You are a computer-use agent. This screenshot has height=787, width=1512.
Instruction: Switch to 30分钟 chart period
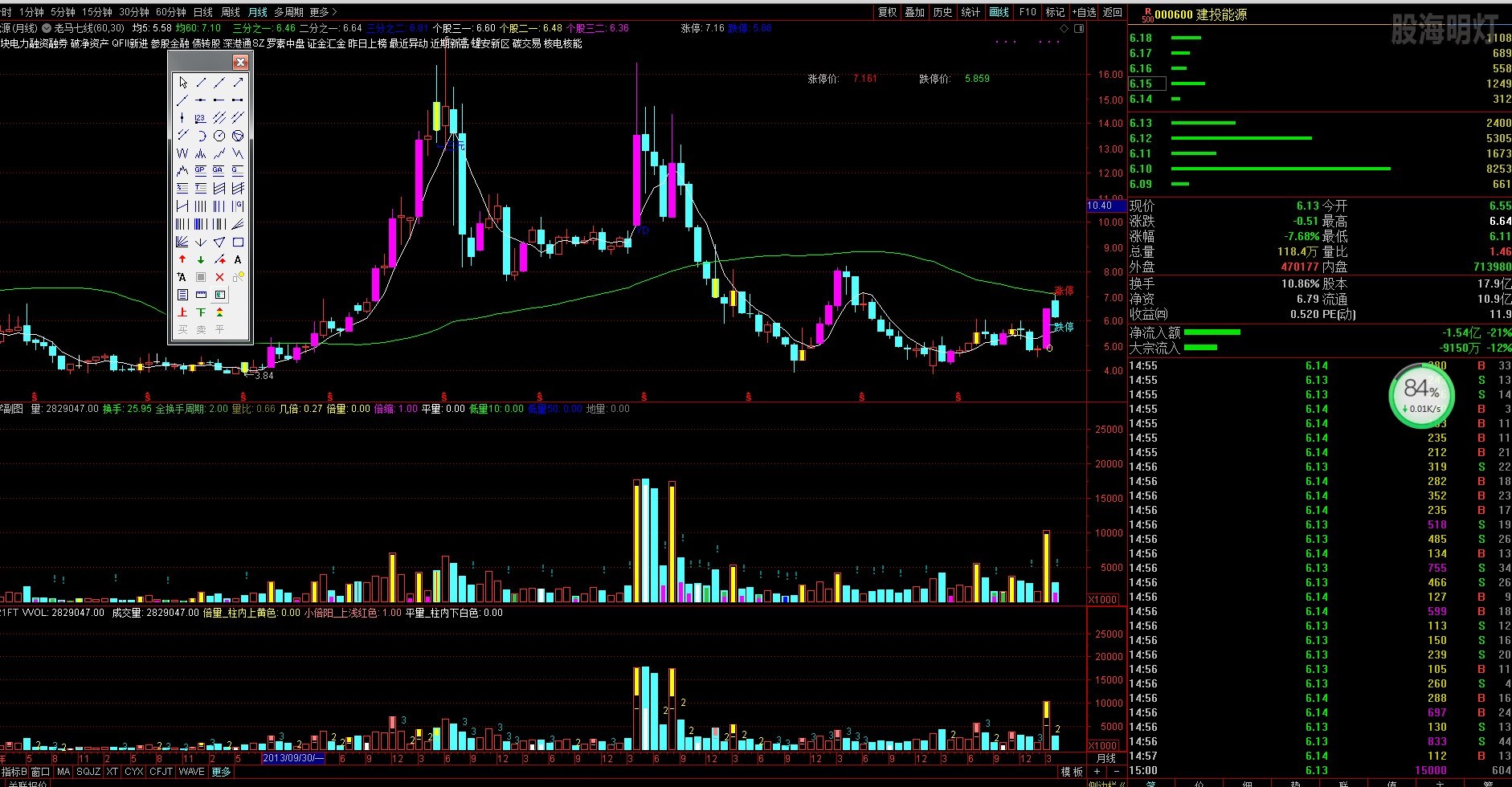(134, 12)
